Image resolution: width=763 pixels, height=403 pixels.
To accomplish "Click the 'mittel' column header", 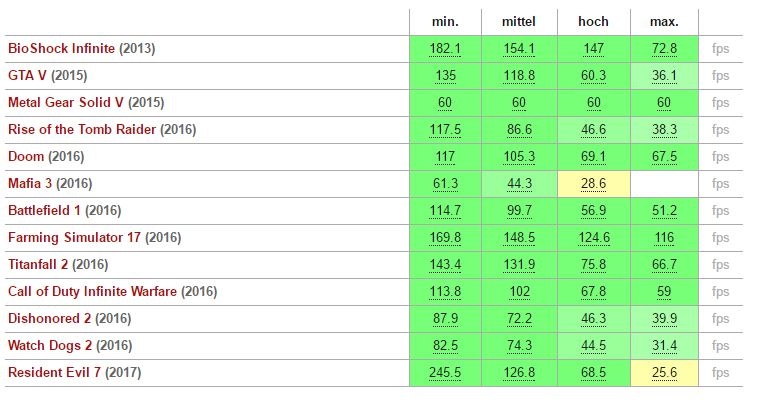I will click(x=519, y=21).
